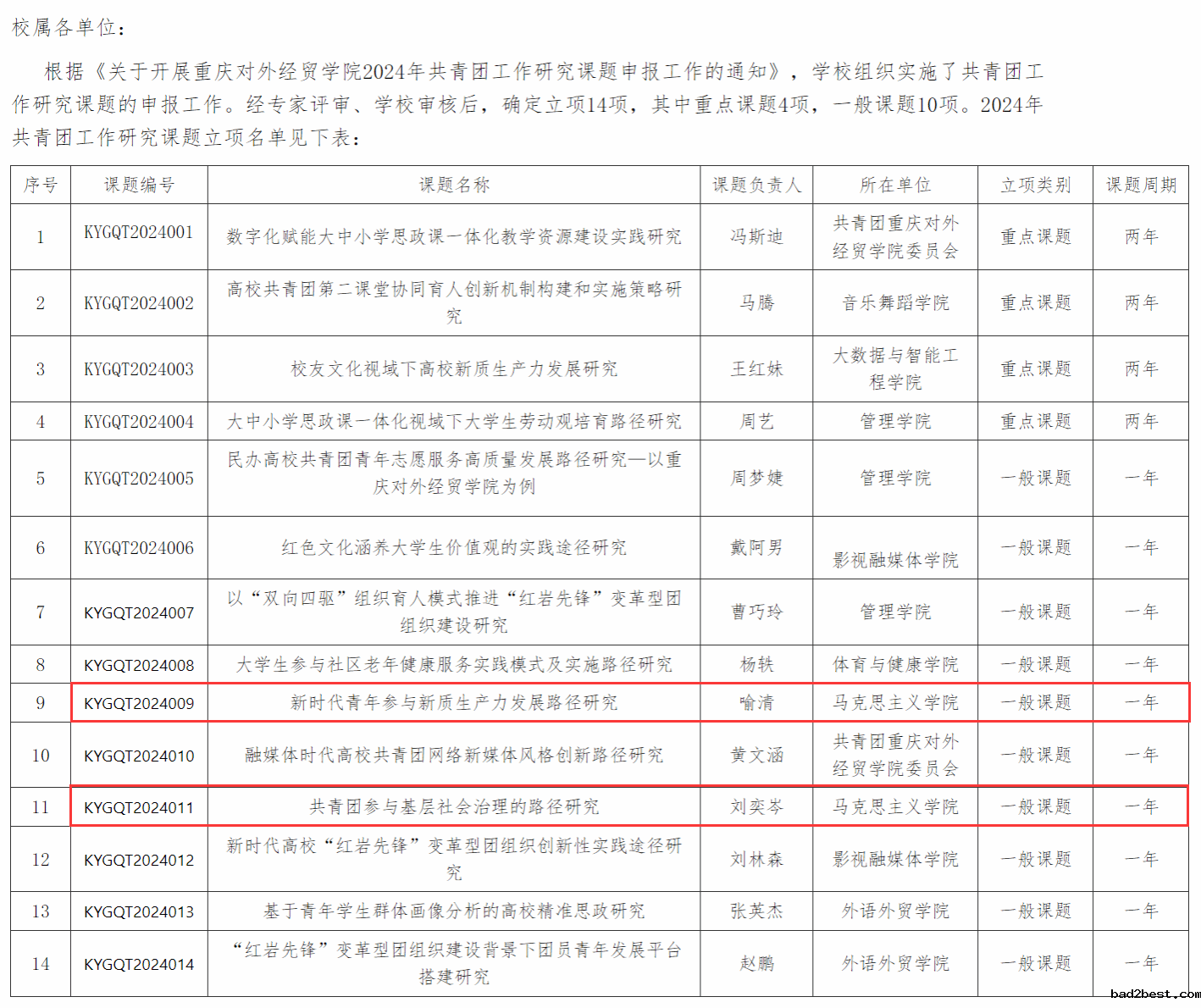Click the 课题负责人 column header

[756, 185]
